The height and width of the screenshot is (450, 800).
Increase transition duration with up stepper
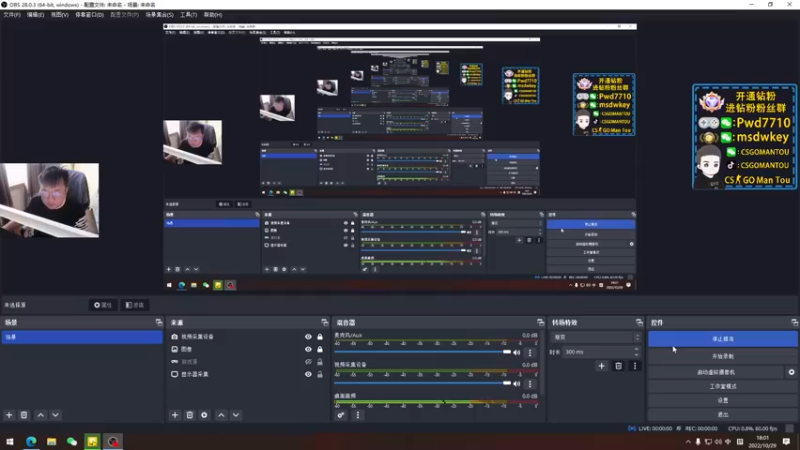pos(636,349)
